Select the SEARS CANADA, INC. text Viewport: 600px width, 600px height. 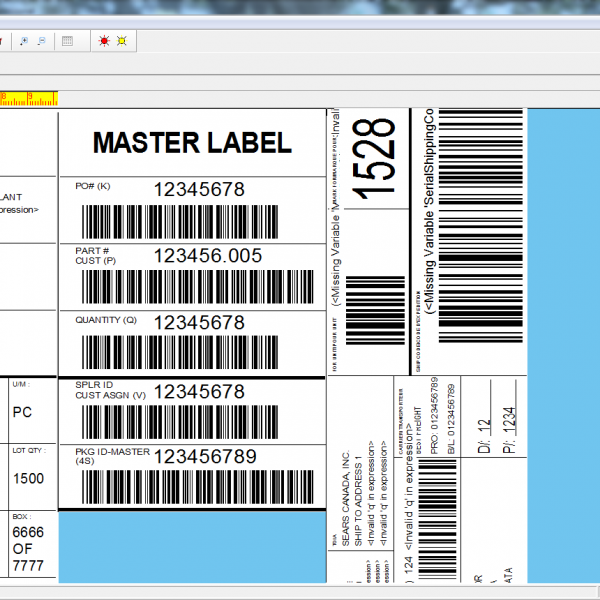[346, 499]
